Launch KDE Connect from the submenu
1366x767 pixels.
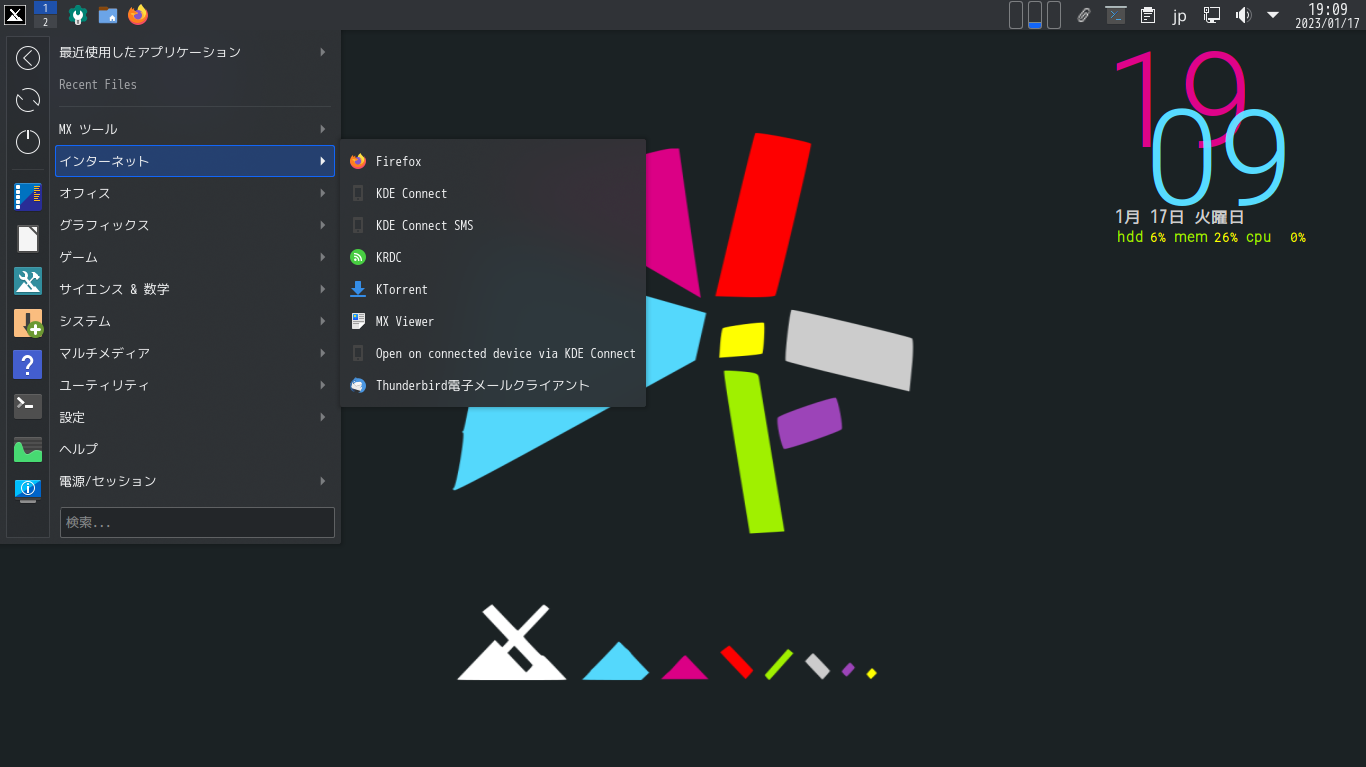pyautogui.click(x=411, y=194)
